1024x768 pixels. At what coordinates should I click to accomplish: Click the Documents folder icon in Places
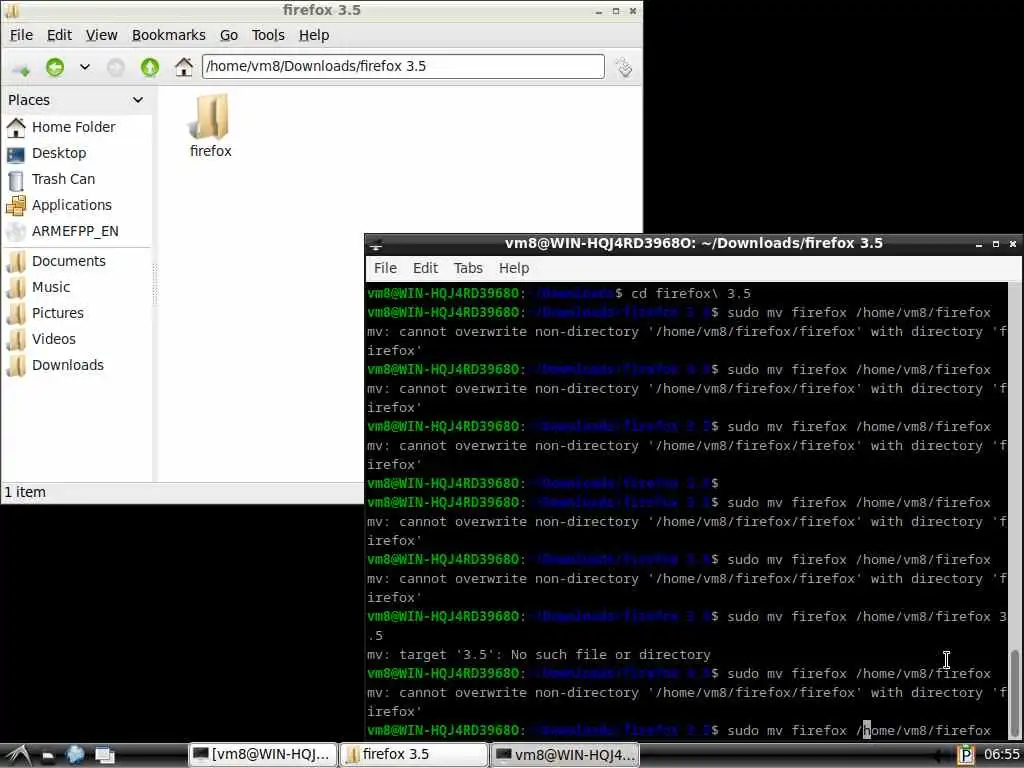pos(16,261)
